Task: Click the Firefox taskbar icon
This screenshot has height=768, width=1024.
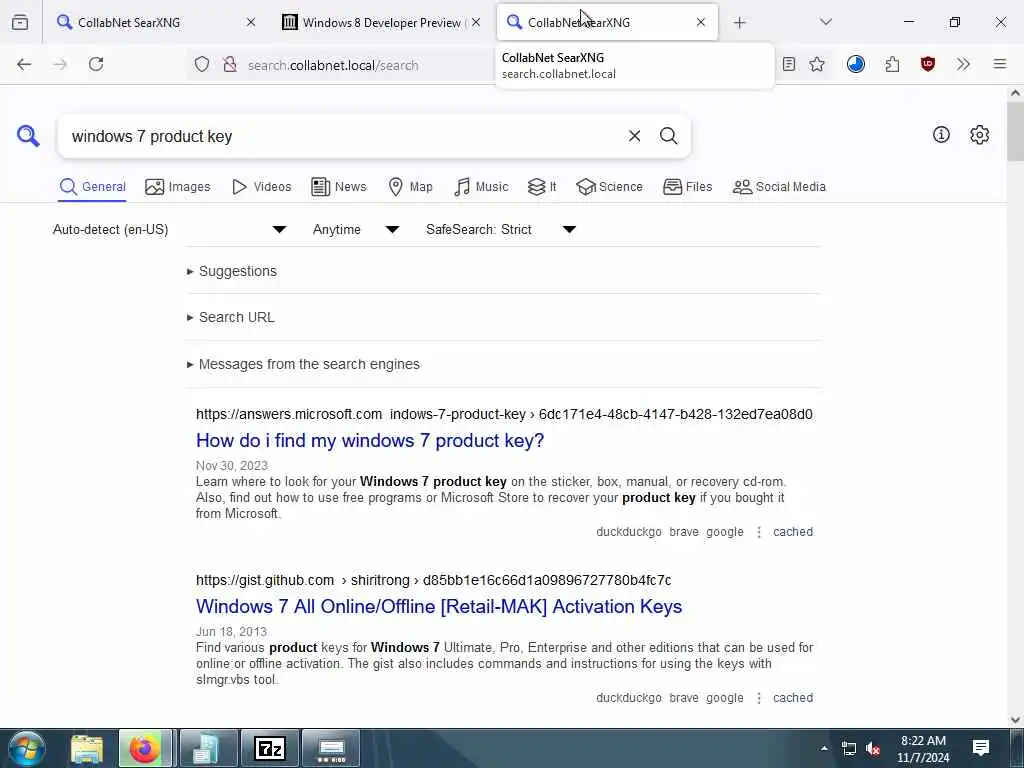Action: [x=145, y=748]
